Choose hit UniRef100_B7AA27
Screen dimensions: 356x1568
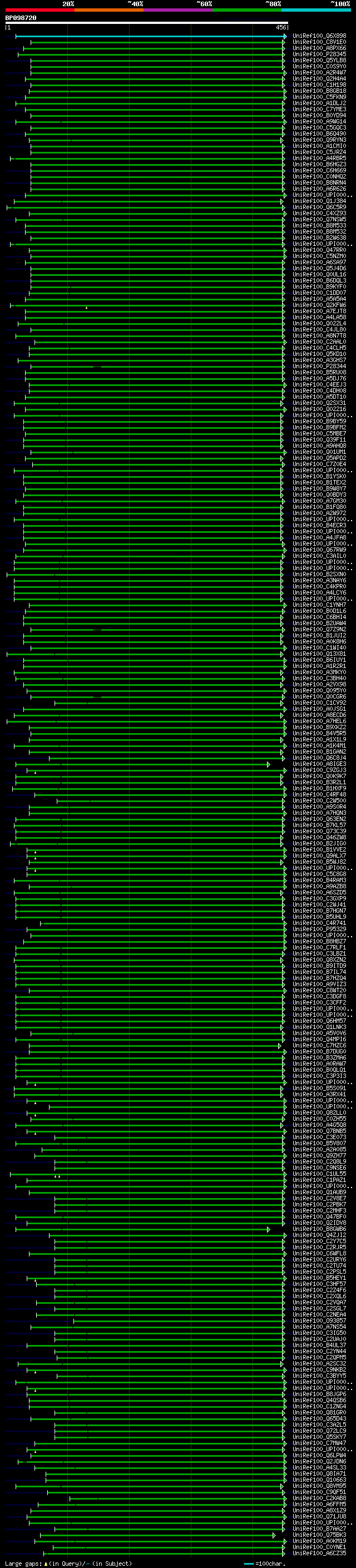point(319,1529)
